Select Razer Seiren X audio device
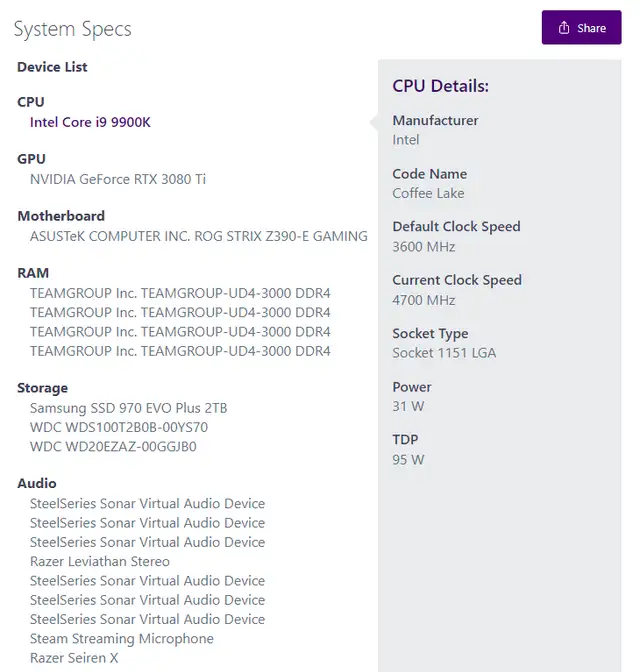Image resolution: width=640 pixels, height=672 pixels. [x=74, y=658]
